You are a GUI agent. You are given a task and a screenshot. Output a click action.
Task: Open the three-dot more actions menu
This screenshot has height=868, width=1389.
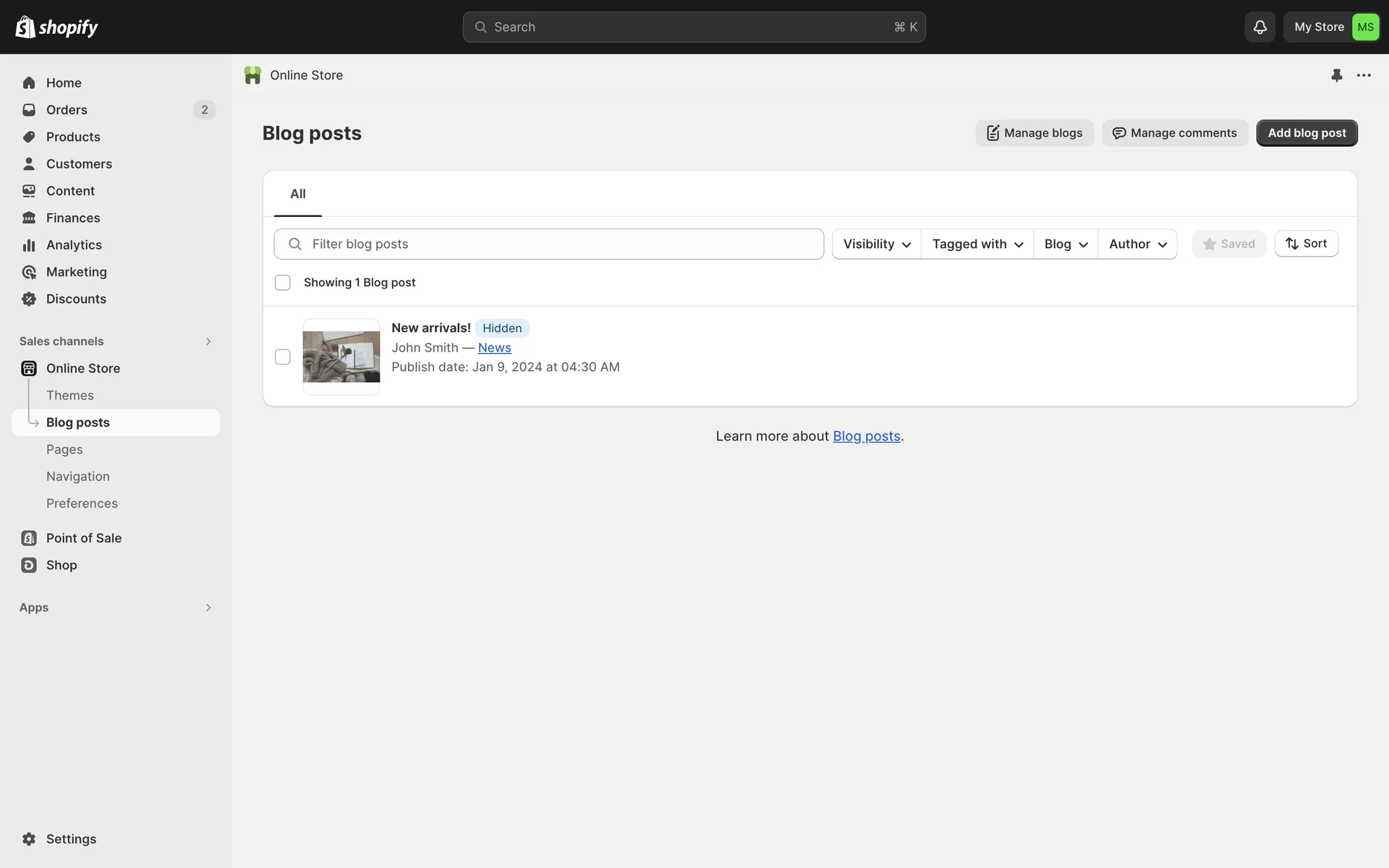(1364, 75)
